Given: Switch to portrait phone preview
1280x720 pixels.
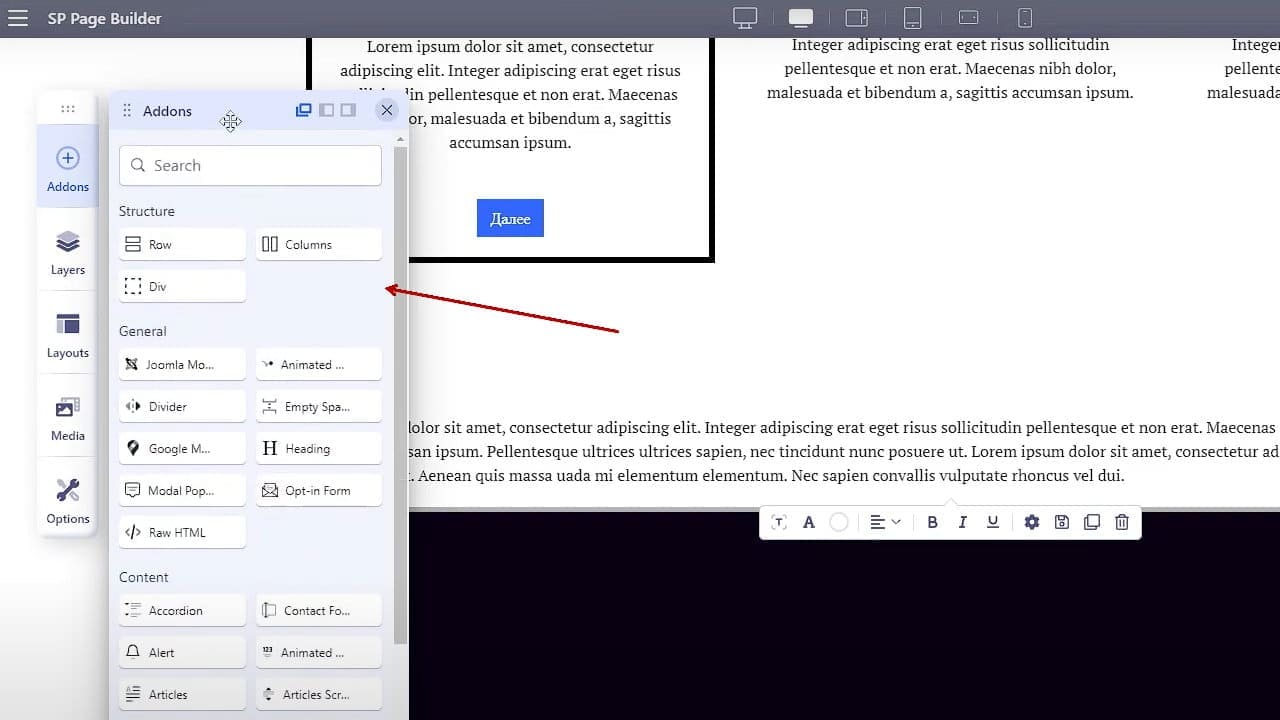Looking at the screenshot, I should click(x=1025, y=18).
